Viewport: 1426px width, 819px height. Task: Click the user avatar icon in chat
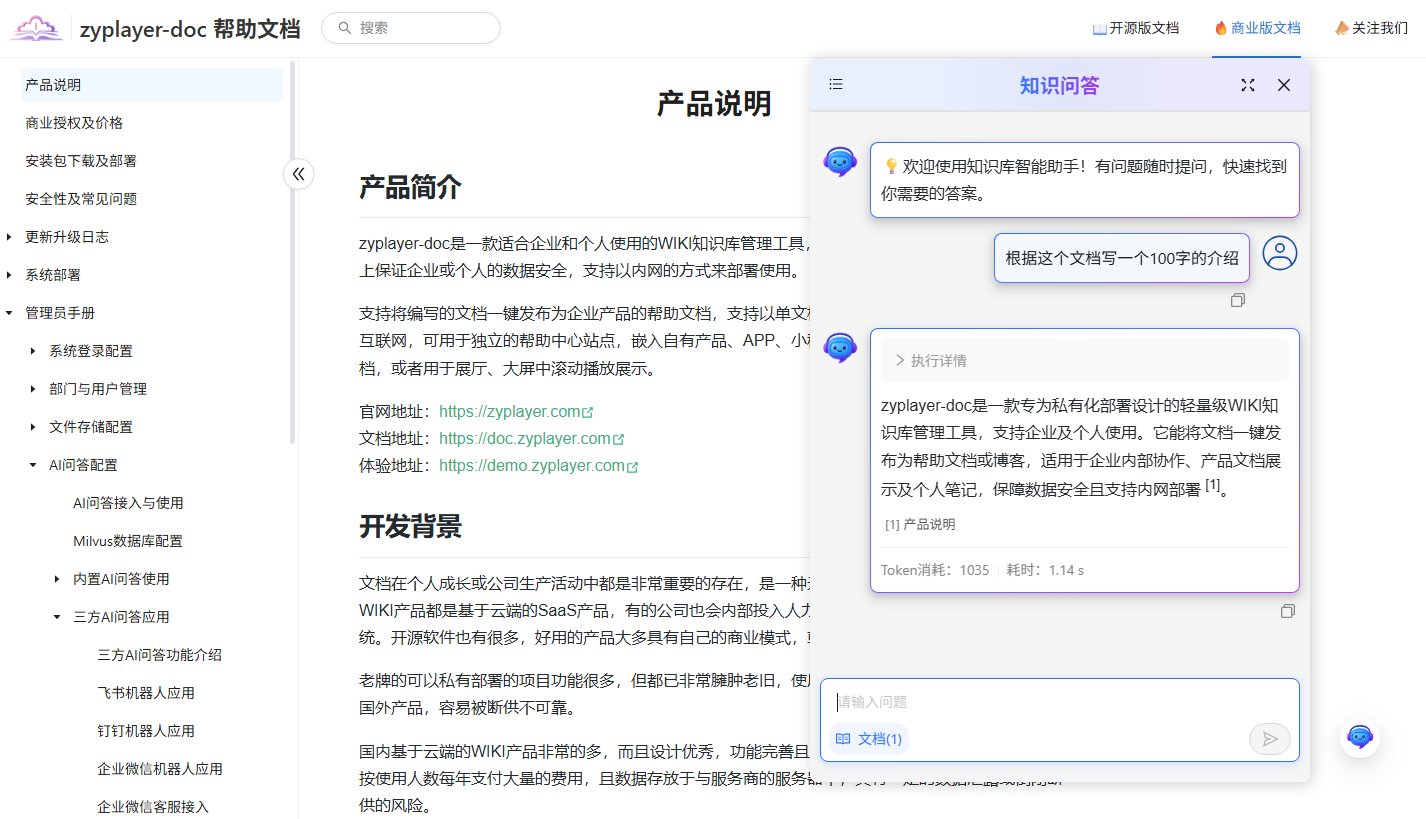[x=1280, y=253]
